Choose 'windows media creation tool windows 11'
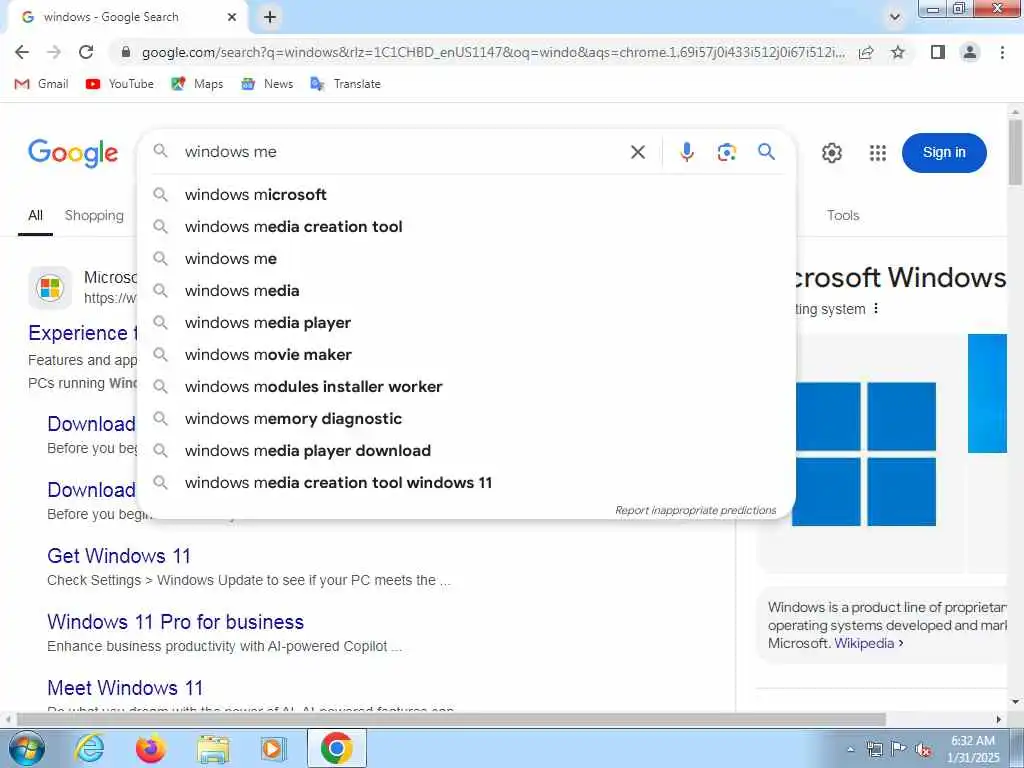The width and height of the screenshot is (1024, 768). pyautogui.click(x=467, y=483)
